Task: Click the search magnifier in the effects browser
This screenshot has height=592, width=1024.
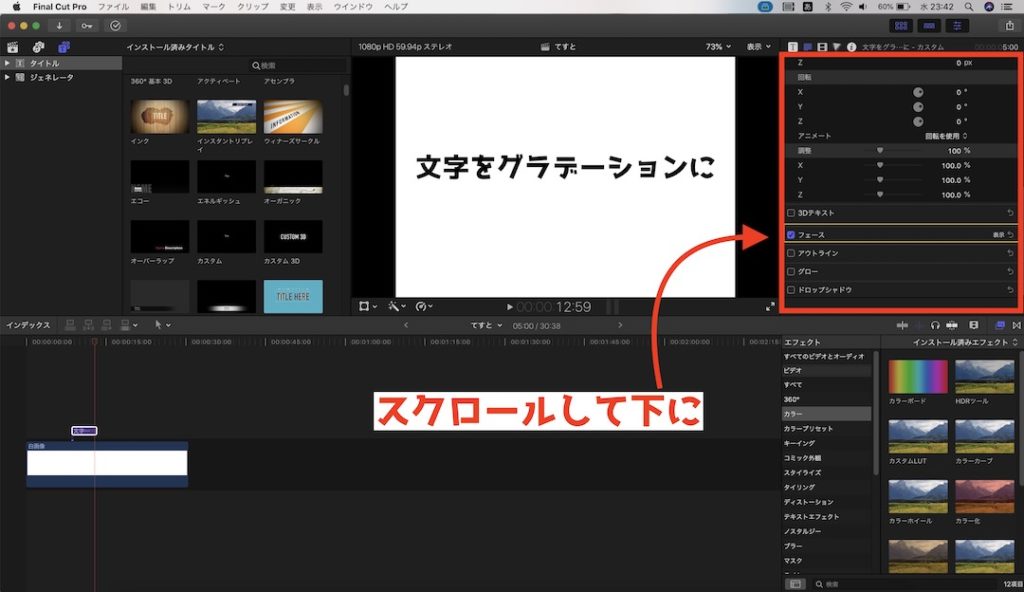Action: [818, 583]
